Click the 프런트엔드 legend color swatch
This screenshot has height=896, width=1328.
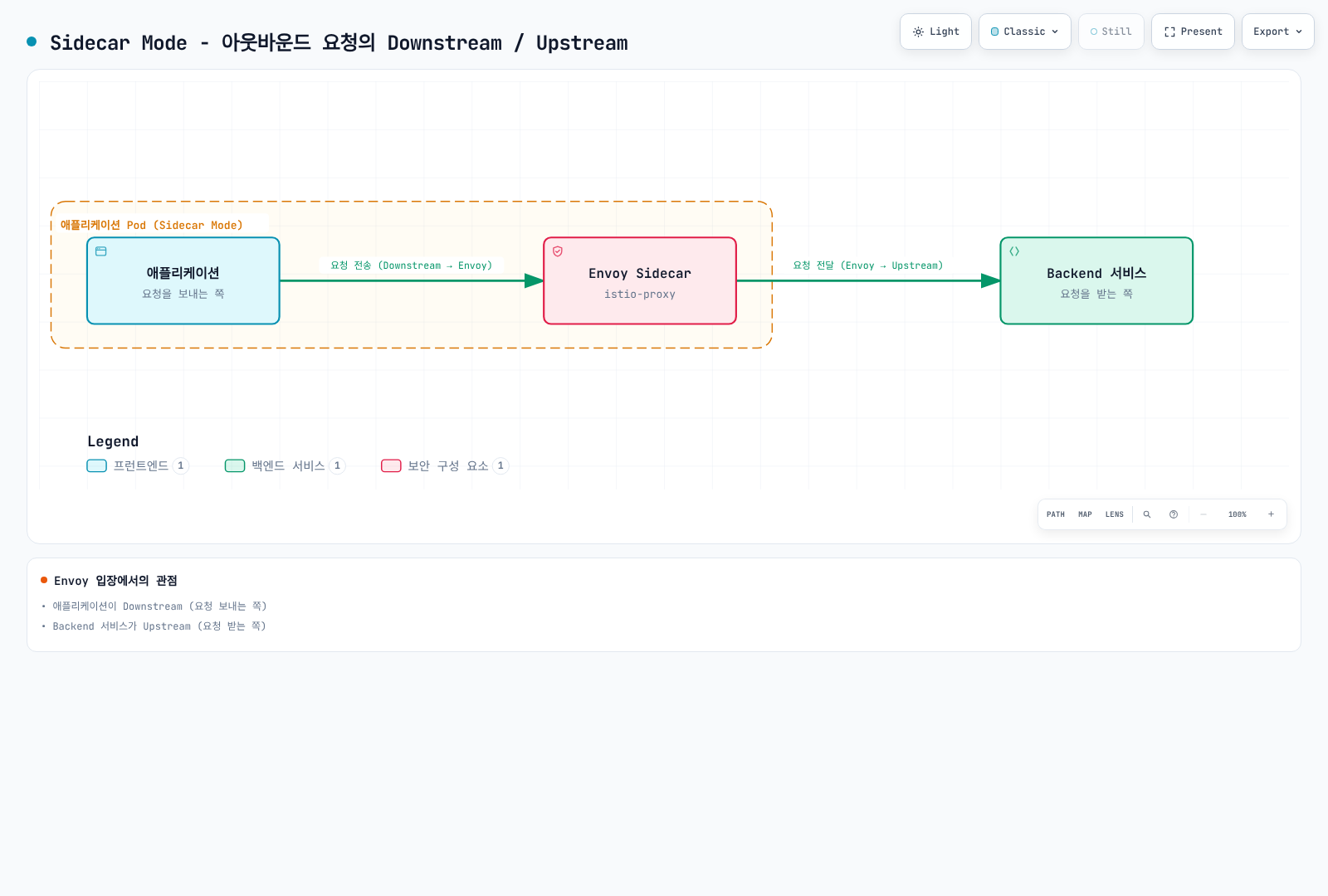97,466
